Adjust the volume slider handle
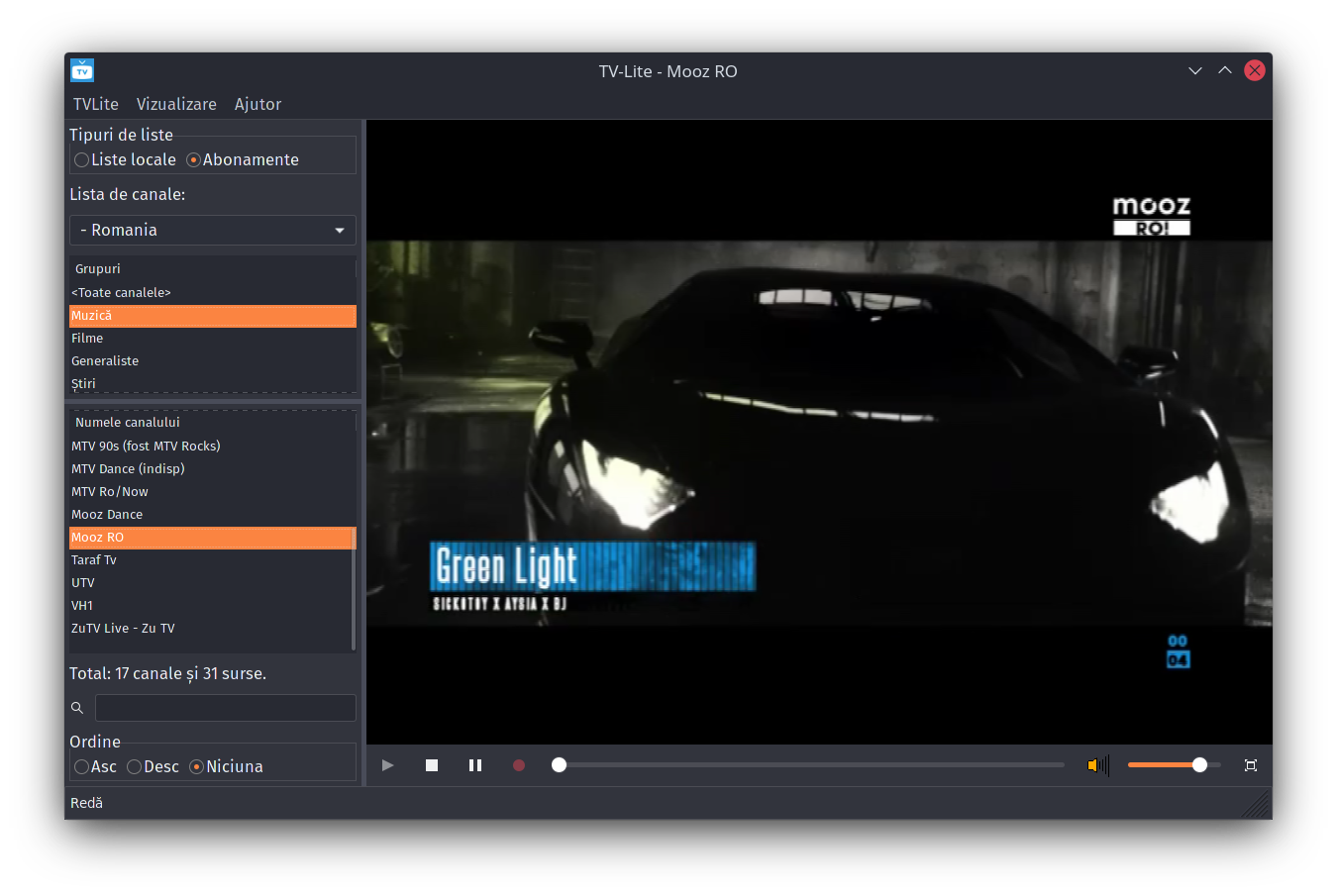The image size is (1337, 896). coord(1199,765)
